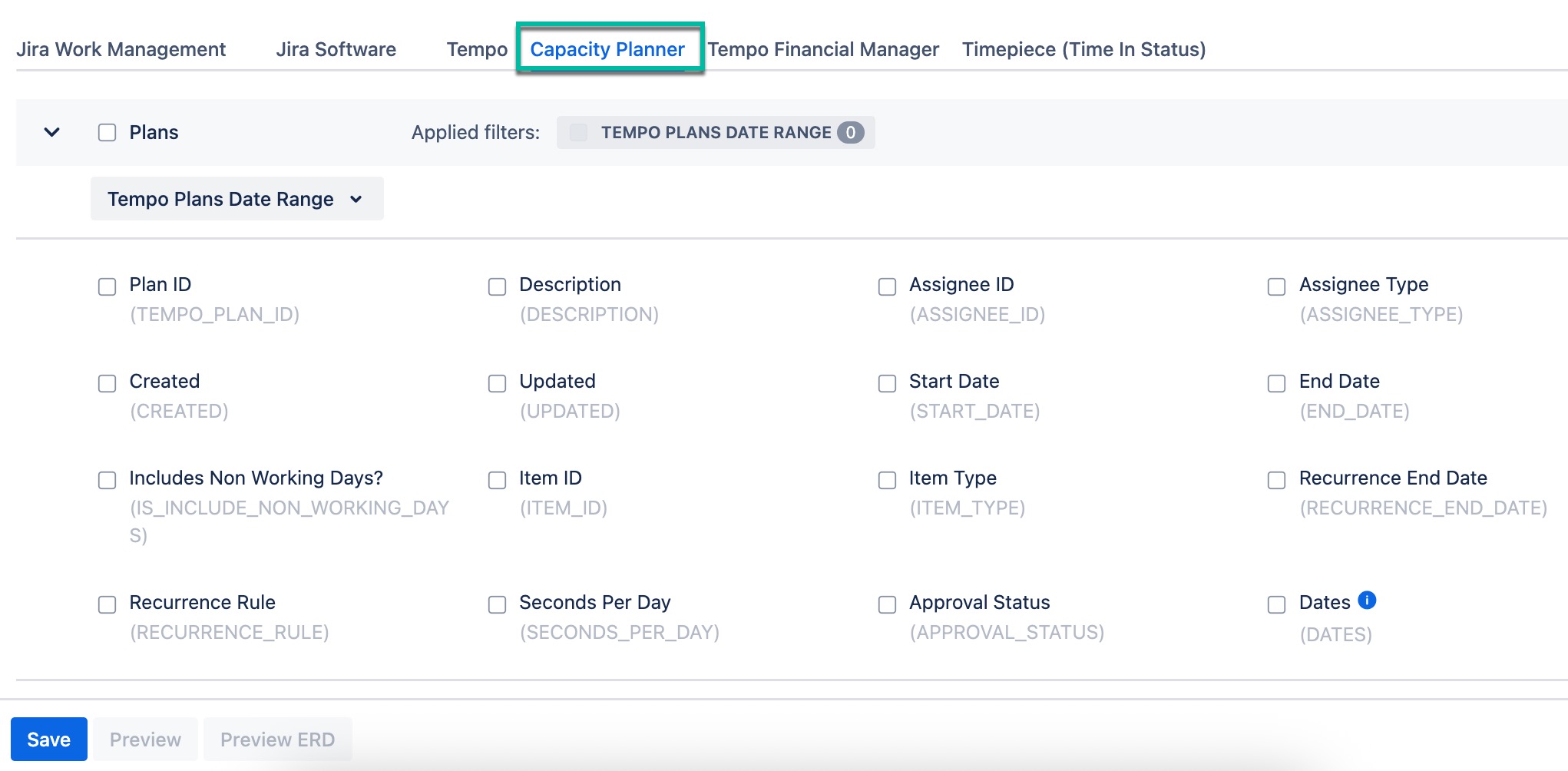
Task: Click the Tempo Plans Date Range applied filter
Action: tap(716, 133)
